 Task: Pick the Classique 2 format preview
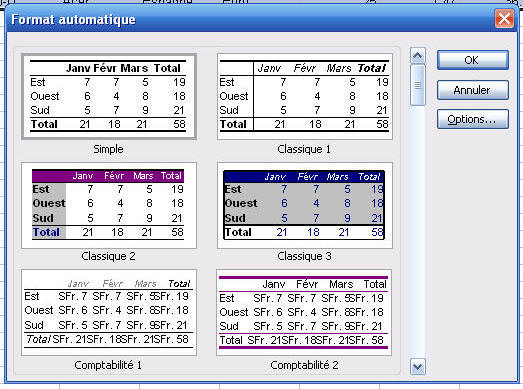tap(109, 205)
